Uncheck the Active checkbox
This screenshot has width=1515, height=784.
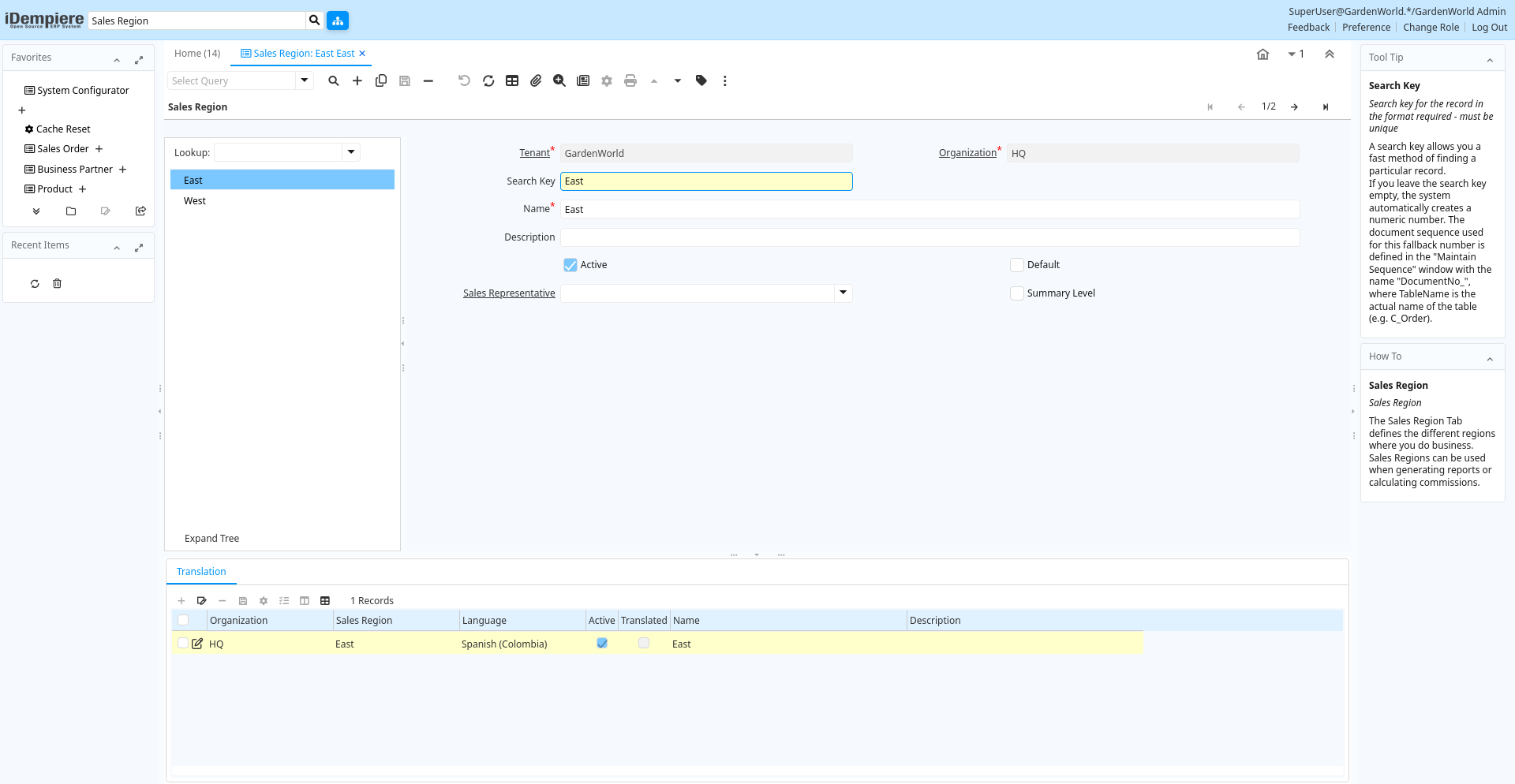tap(570, 265)
